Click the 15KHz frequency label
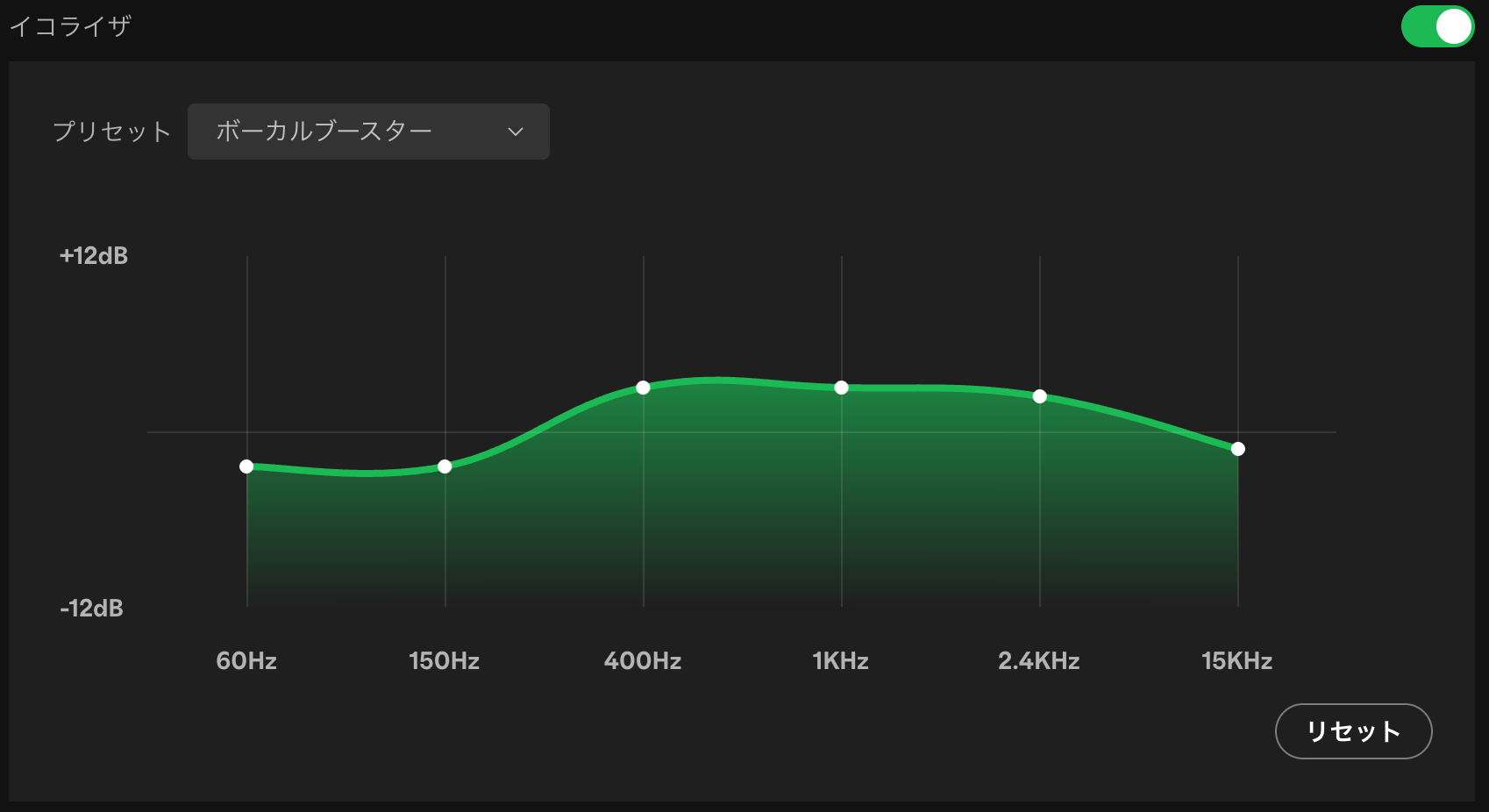The width and height of the screenshot is (1489, 812). [1236, 661]
